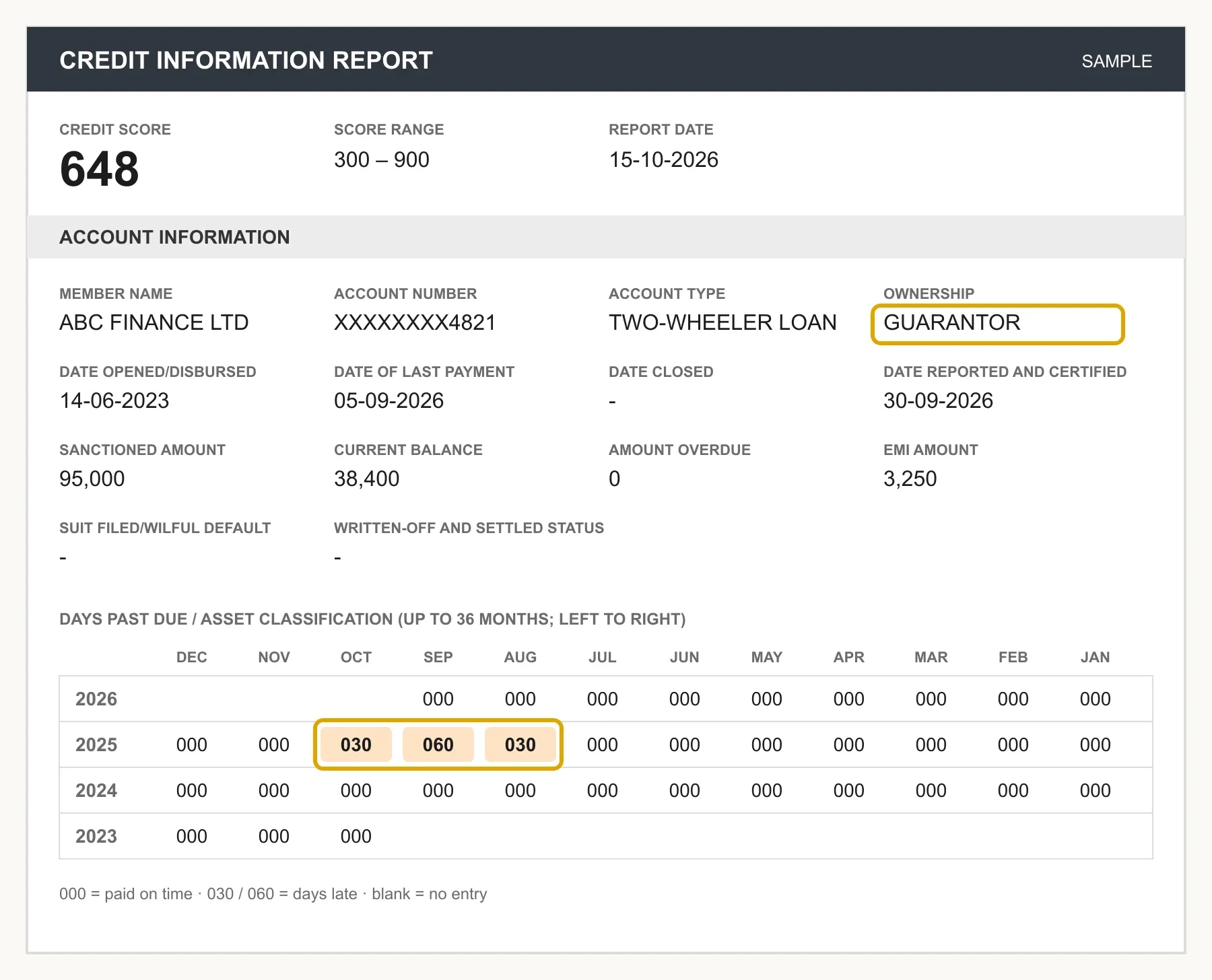Click the Amount Overdue value 0

[x=614, y=479]
